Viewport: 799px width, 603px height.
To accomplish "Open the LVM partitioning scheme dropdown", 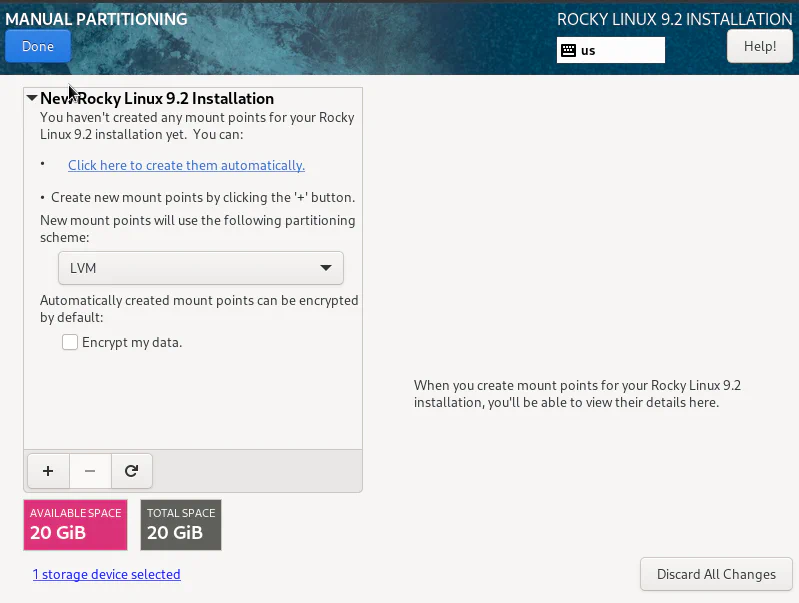I will [201, 268].
